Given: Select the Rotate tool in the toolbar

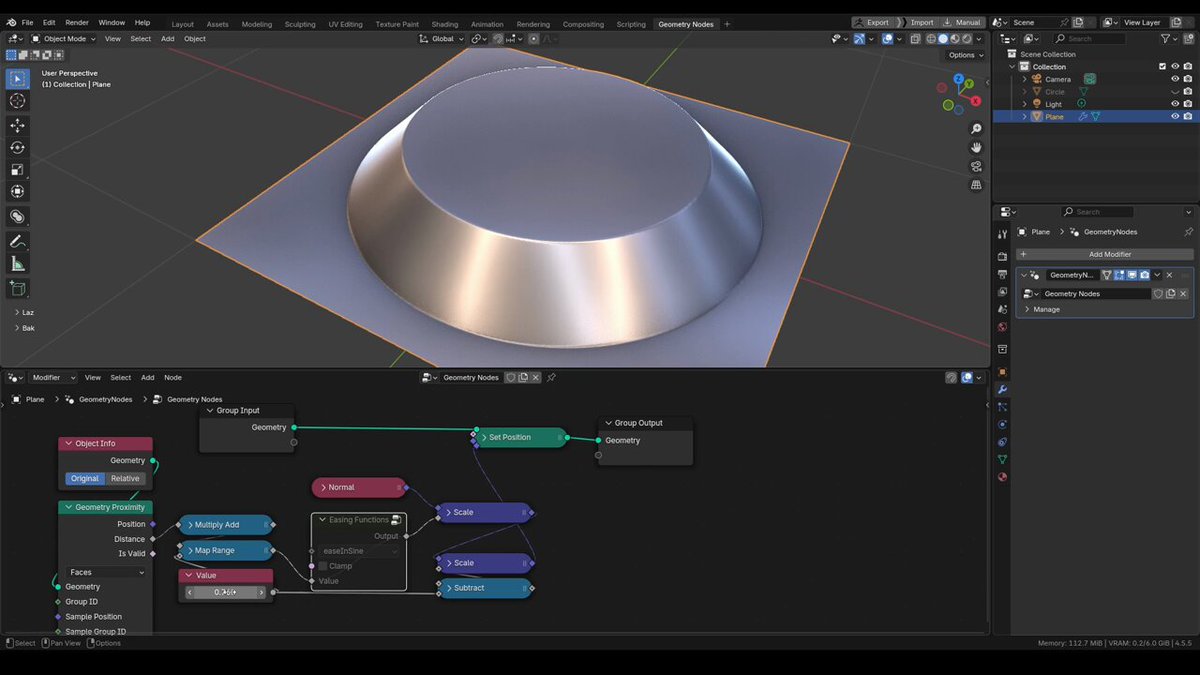Looking at the screenshot, I should [17, 148].
